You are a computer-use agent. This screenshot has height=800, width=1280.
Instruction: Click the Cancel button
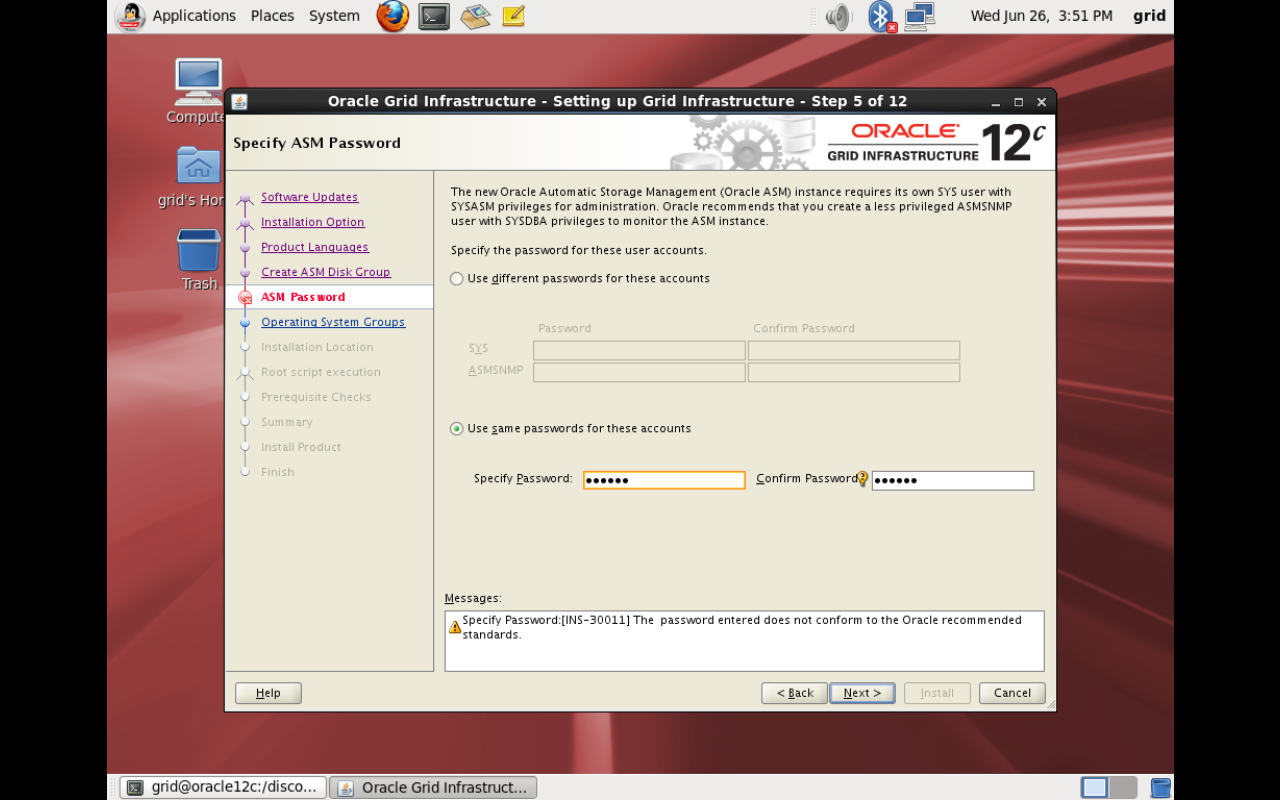pyautogui.click(x=1012, y=693)
